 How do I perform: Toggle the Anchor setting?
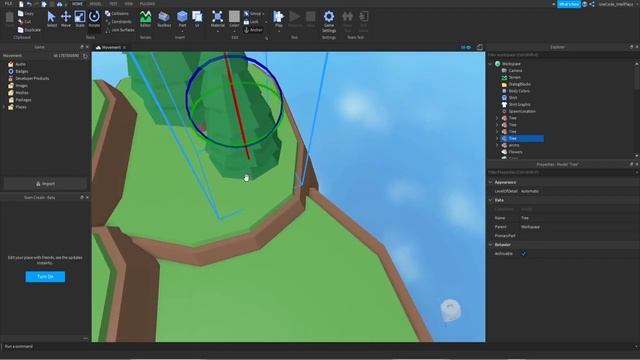pos(253,30)
